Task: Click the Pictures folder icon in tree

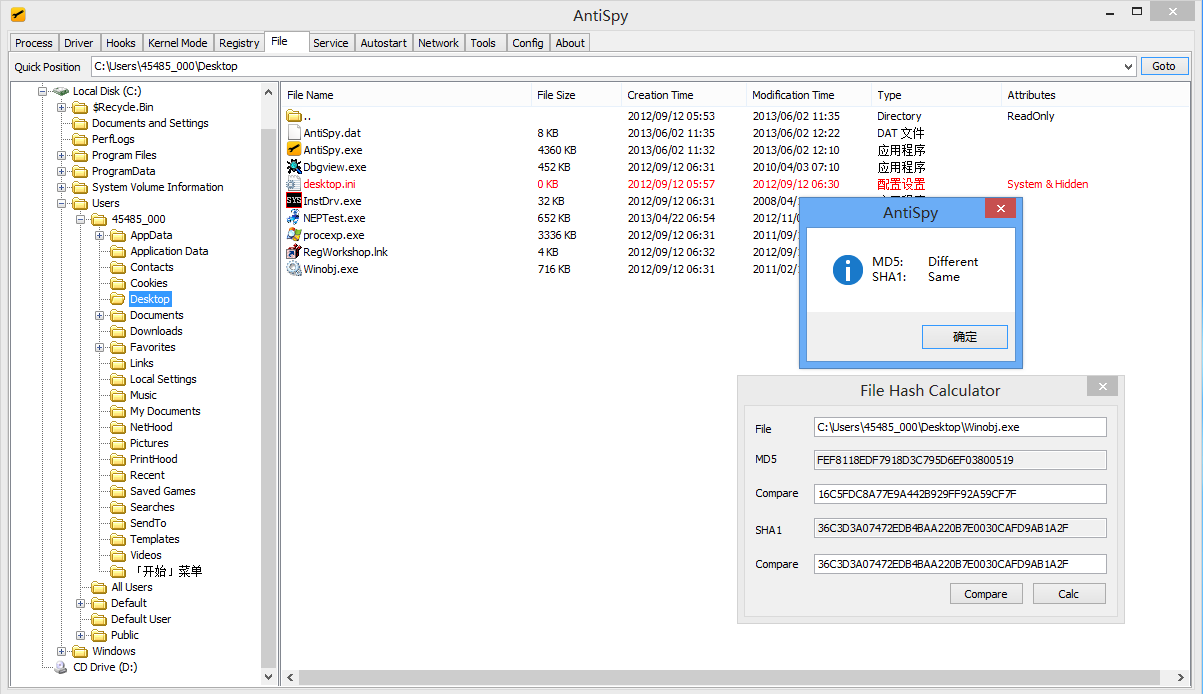Action: point(119,443)
